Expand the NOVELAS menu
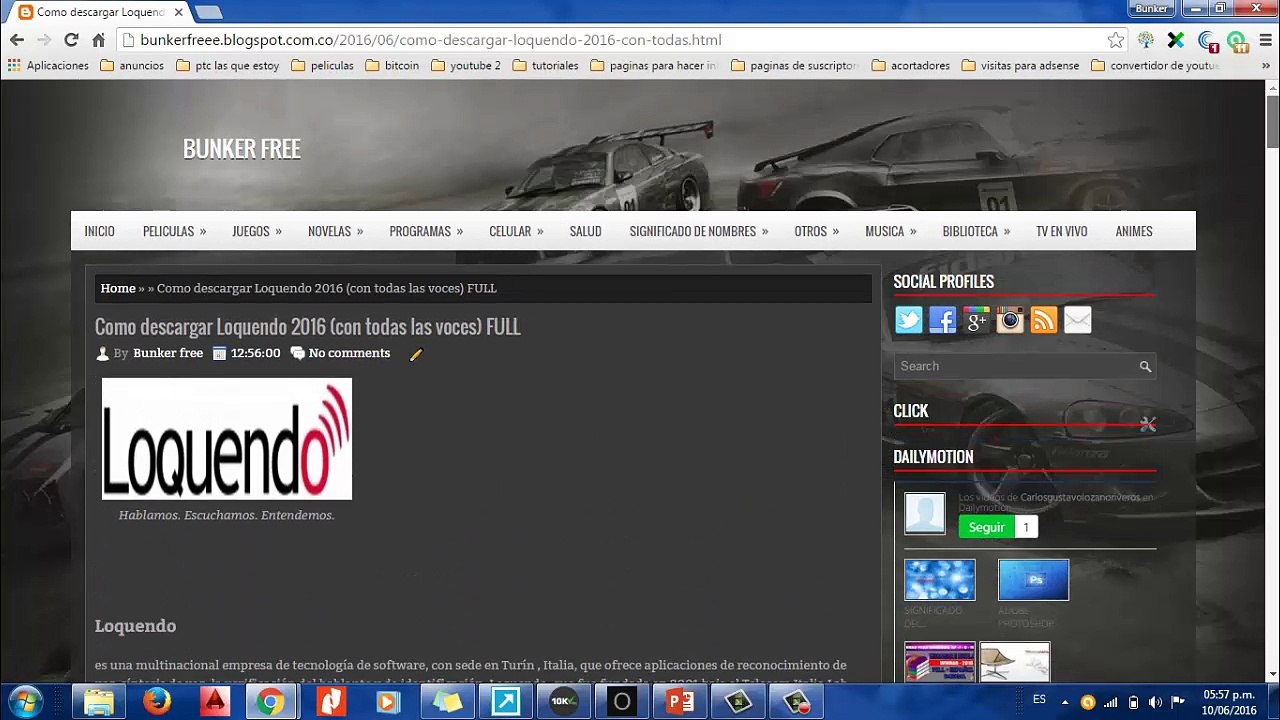Image resolution: width=1280 pixels, height=720 pixels. point(335,231)
